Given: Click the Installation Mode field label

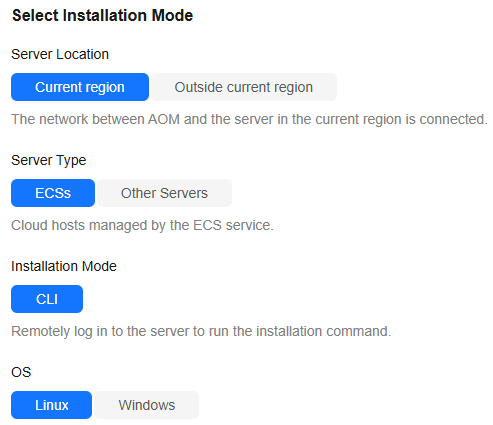Looking at the screenshot, I should point(64,266).
